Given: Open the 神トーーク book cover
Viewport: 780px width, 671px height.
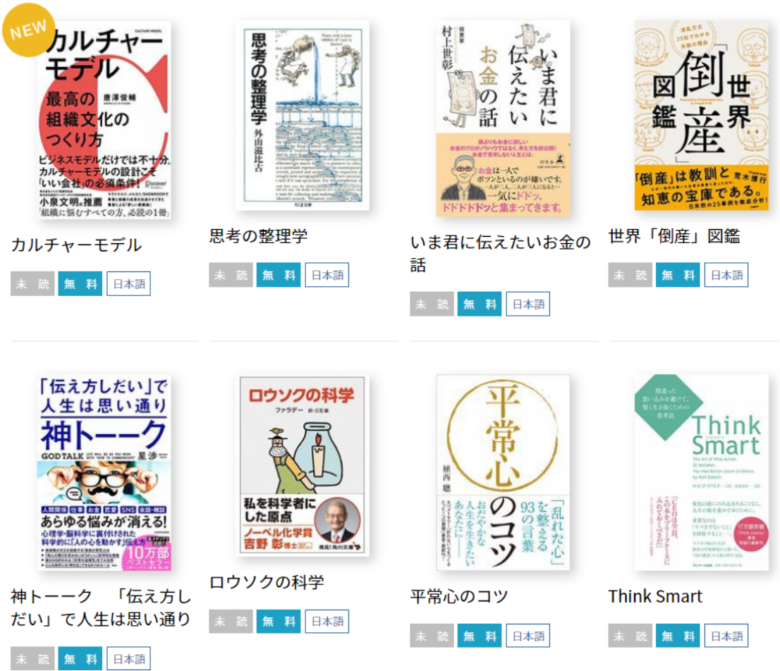Looking at the screenshot, I should coord(104,473).
